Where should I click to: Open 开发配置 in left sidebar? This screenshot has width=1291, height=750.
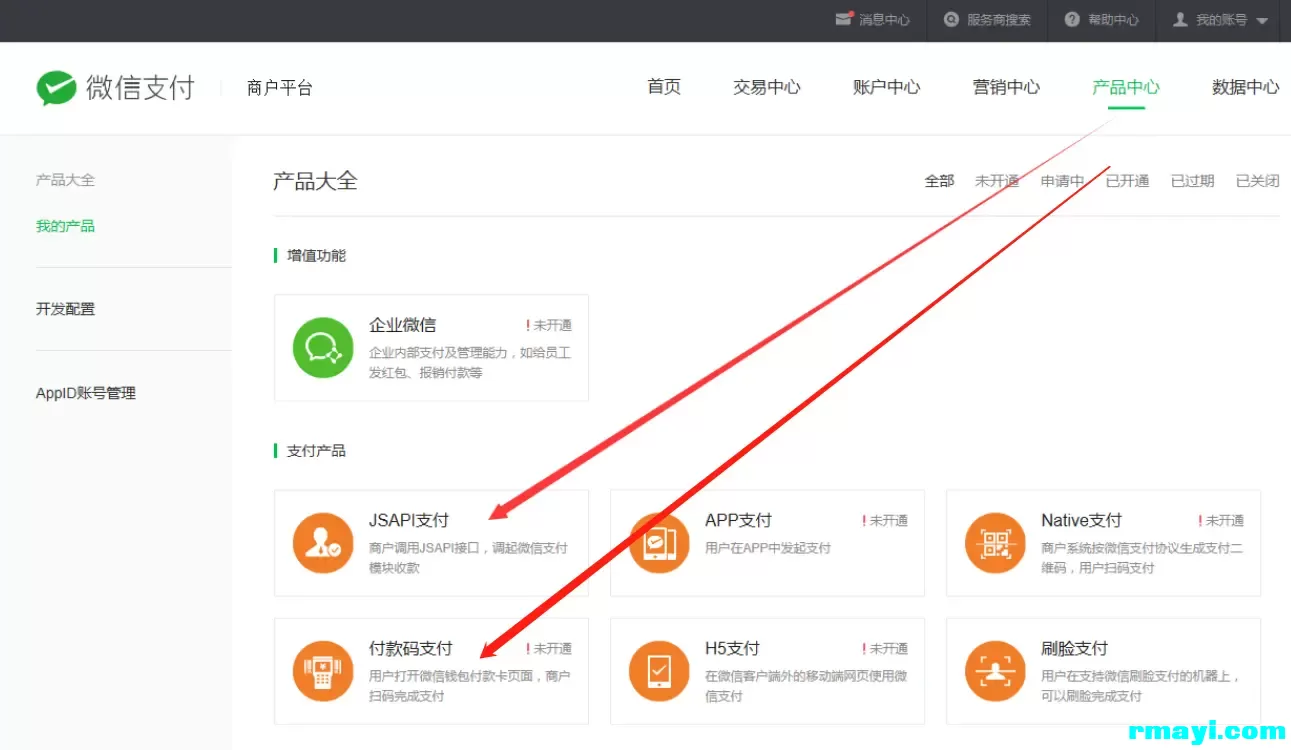coord(65,309)
